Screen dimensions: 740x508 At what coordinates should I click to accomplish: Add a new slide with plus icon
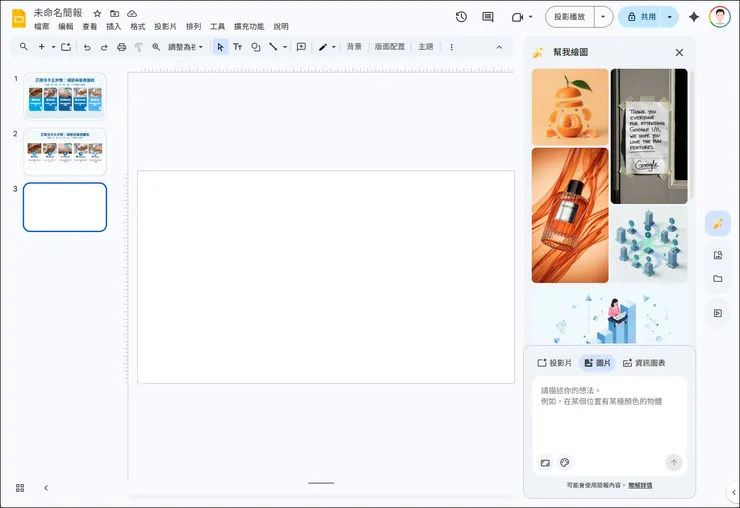(42, 47)
